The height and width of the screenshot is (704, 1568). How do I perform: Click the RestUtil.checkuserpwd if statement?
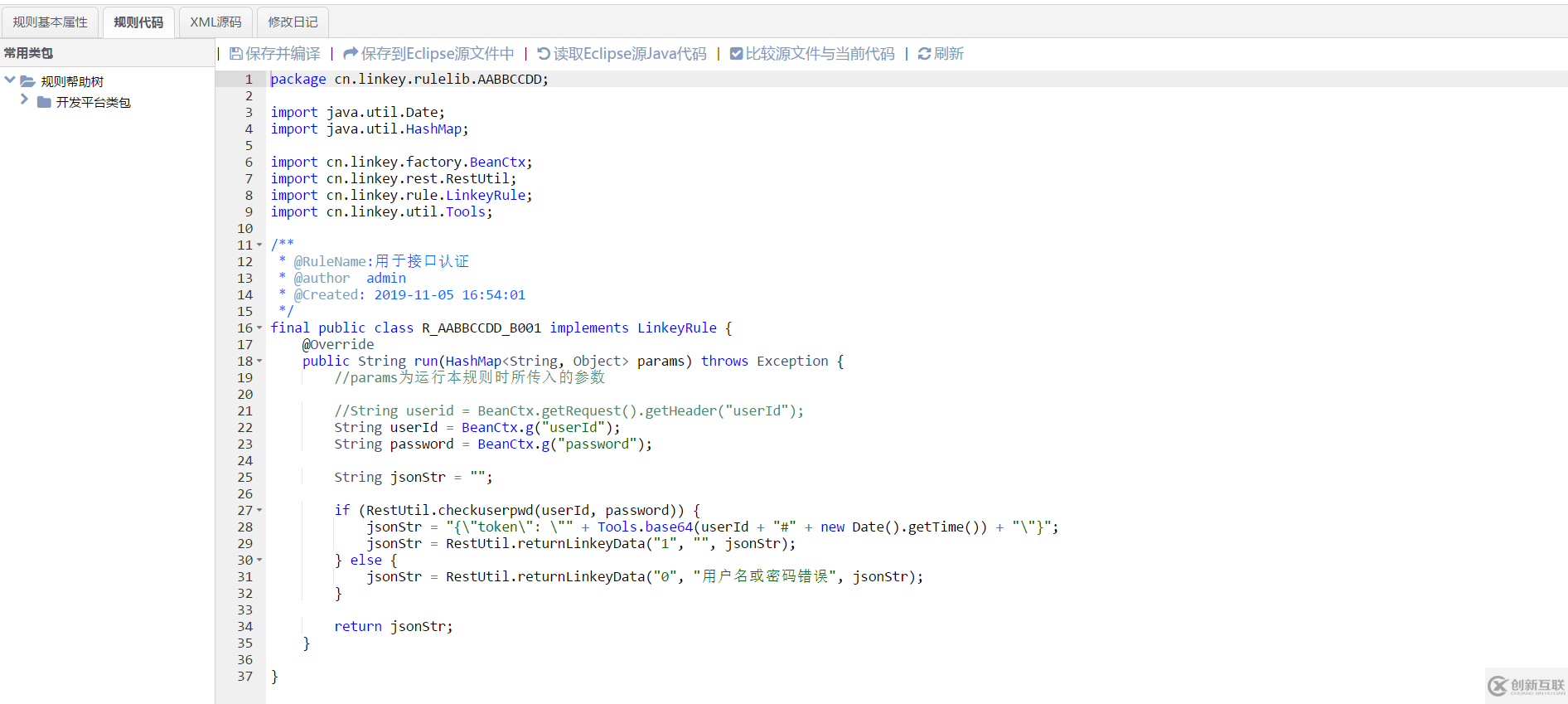[x=518, y=511]
